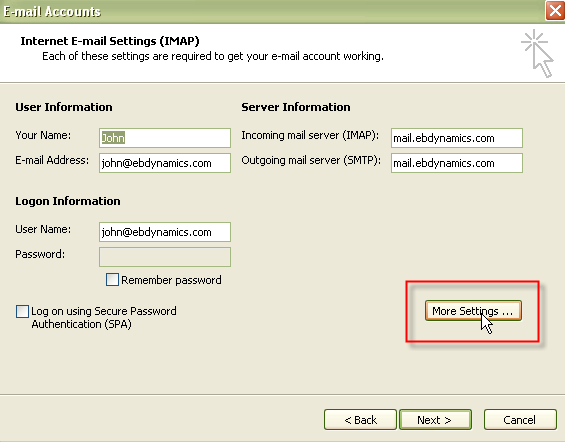
Task: Focus the Your Name field
Action: tap(165, 138)
